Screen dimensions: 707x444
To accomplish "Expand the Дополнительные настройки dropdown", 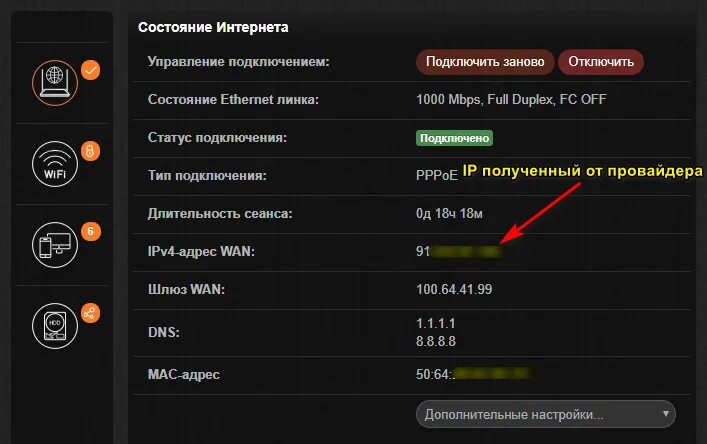I will 546,414.
